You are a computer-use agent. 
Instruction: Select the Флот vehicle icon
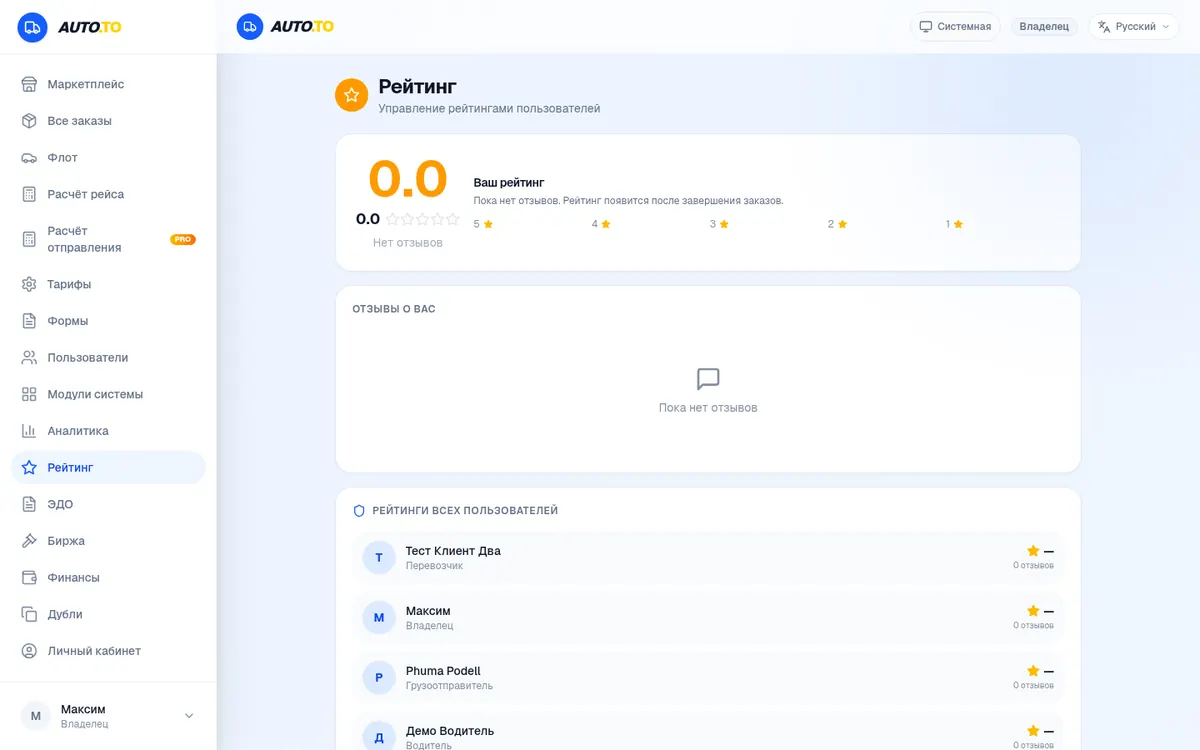click(29, 158)
